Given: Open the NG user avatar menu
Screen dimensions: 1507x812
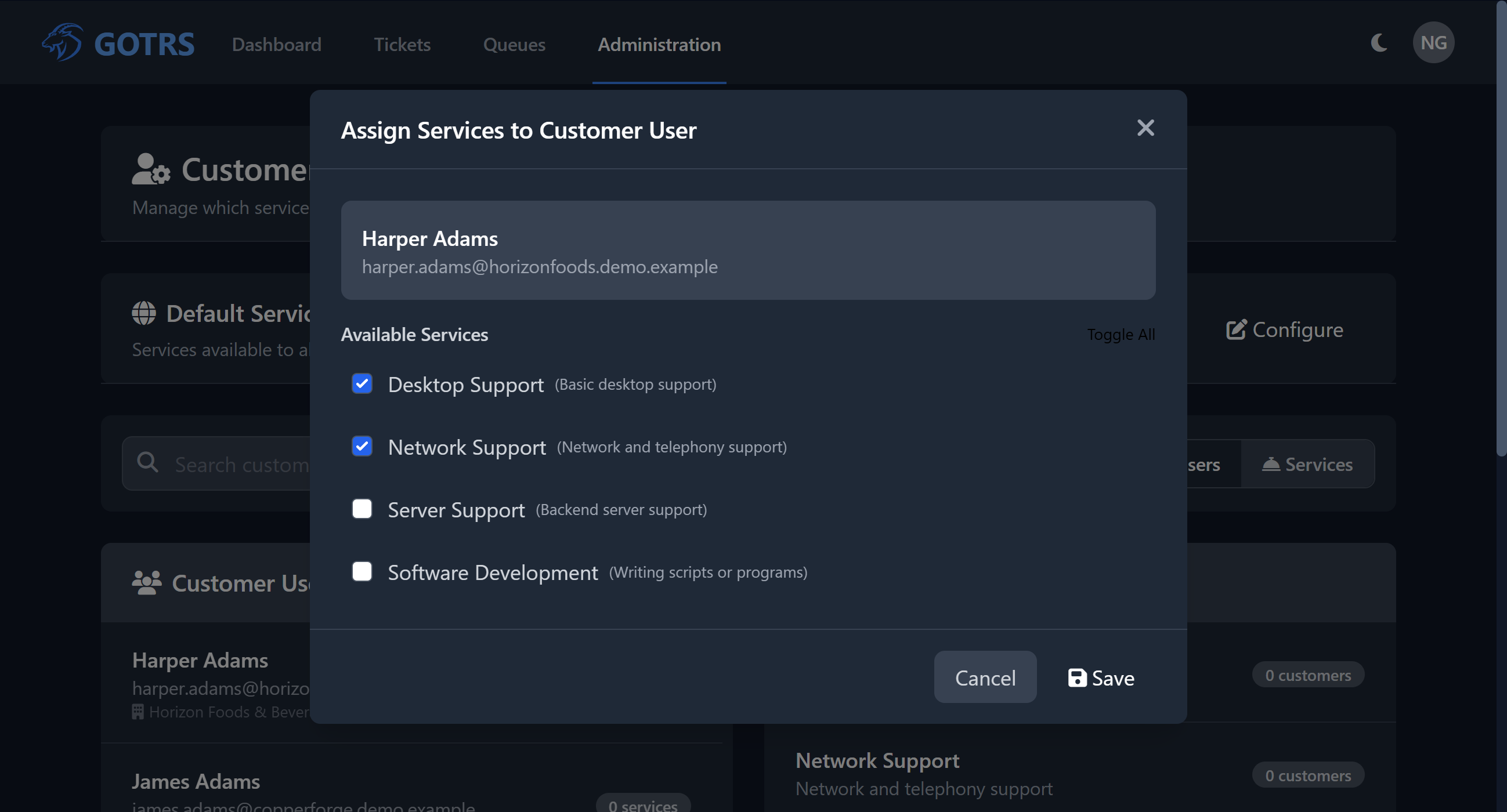Looking at the screenshot, I should (x=1434, y=42).
